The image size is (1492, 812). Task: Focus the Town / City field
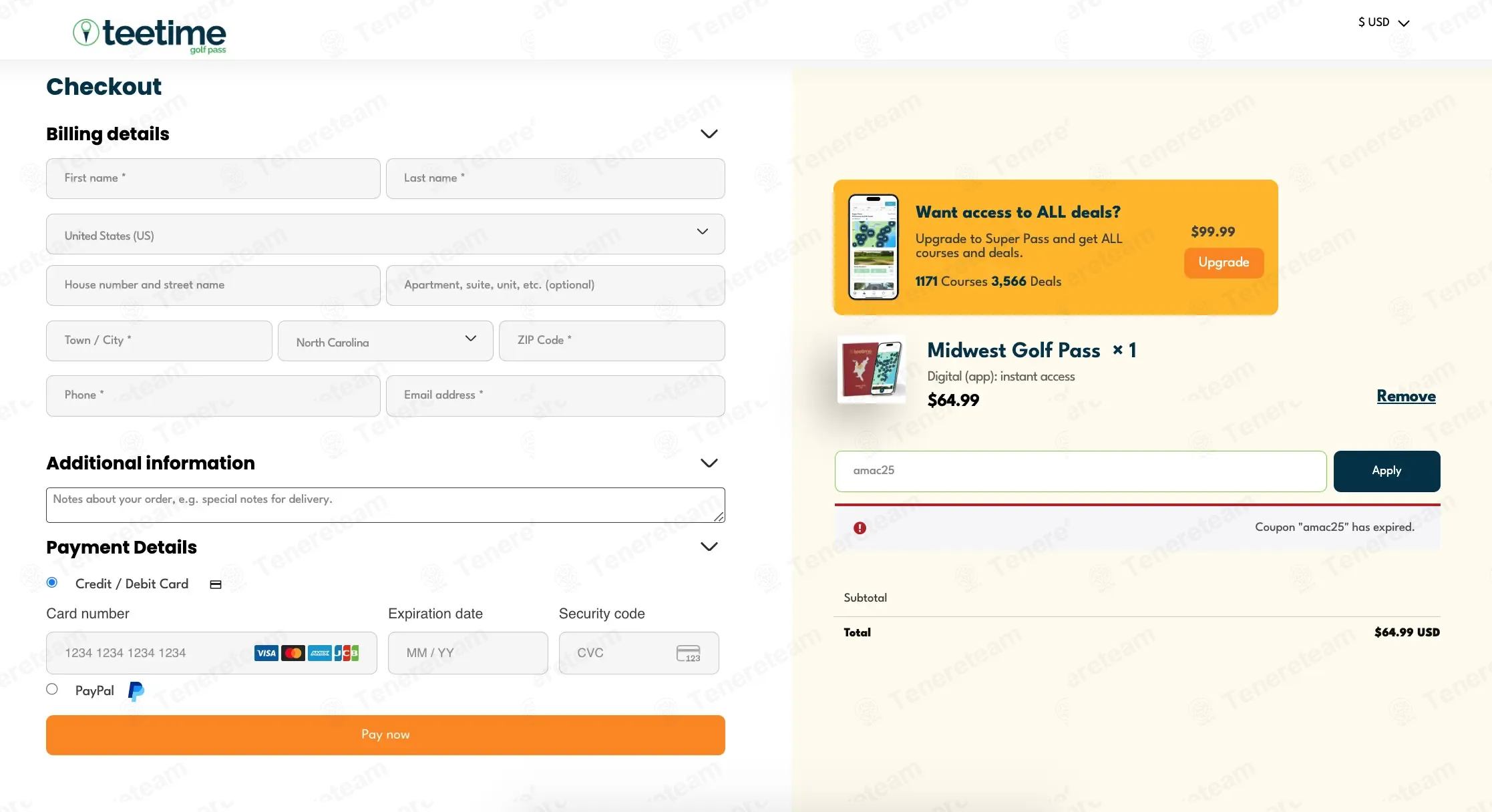[159, 341]
